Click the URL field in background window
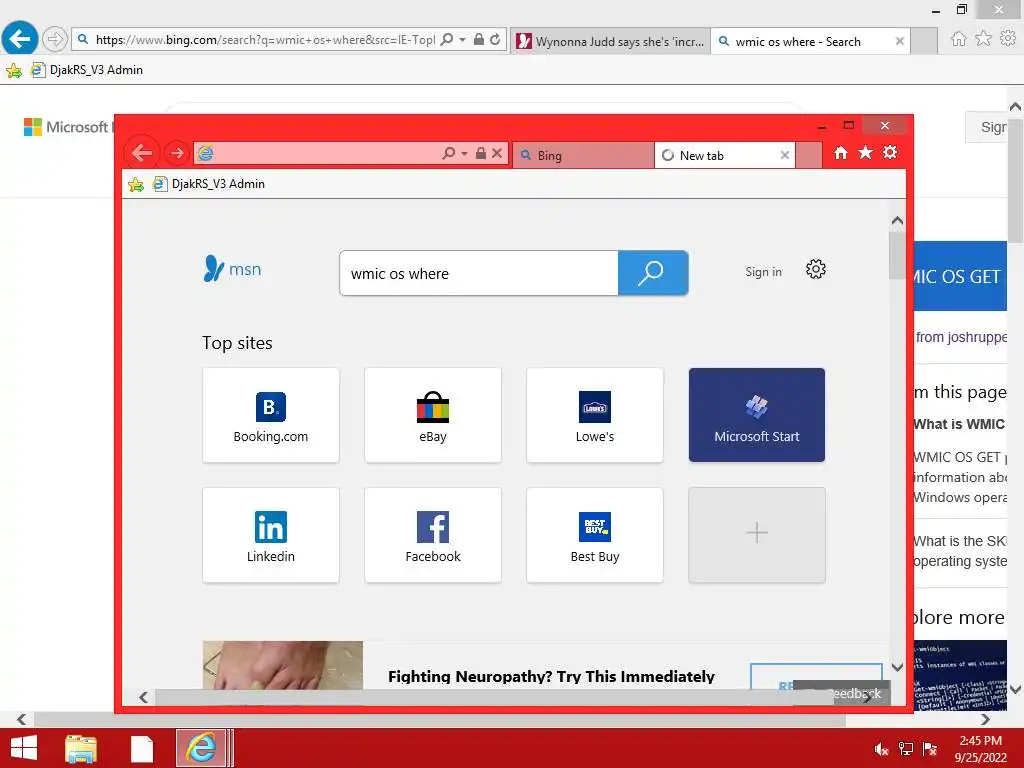Viewport: 1024px width, 768px height. [x=264, y=40]
